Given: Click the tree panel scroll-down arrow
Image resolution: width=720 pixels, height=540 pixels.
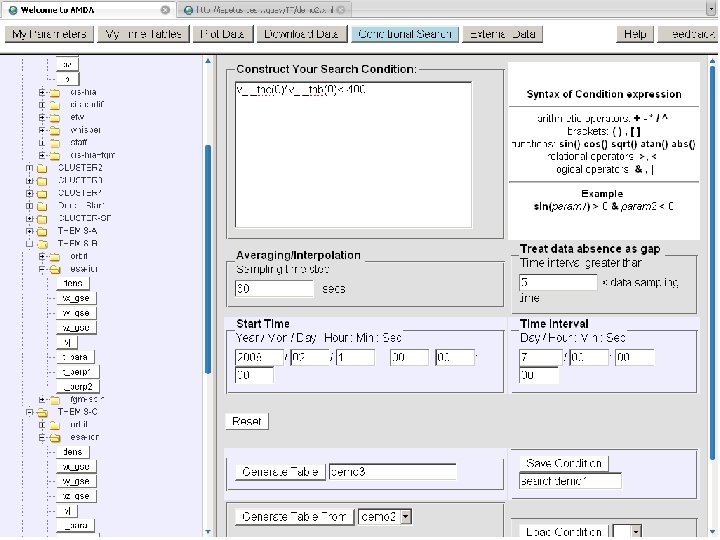Looking at the screenshot, I should point(208,532).
